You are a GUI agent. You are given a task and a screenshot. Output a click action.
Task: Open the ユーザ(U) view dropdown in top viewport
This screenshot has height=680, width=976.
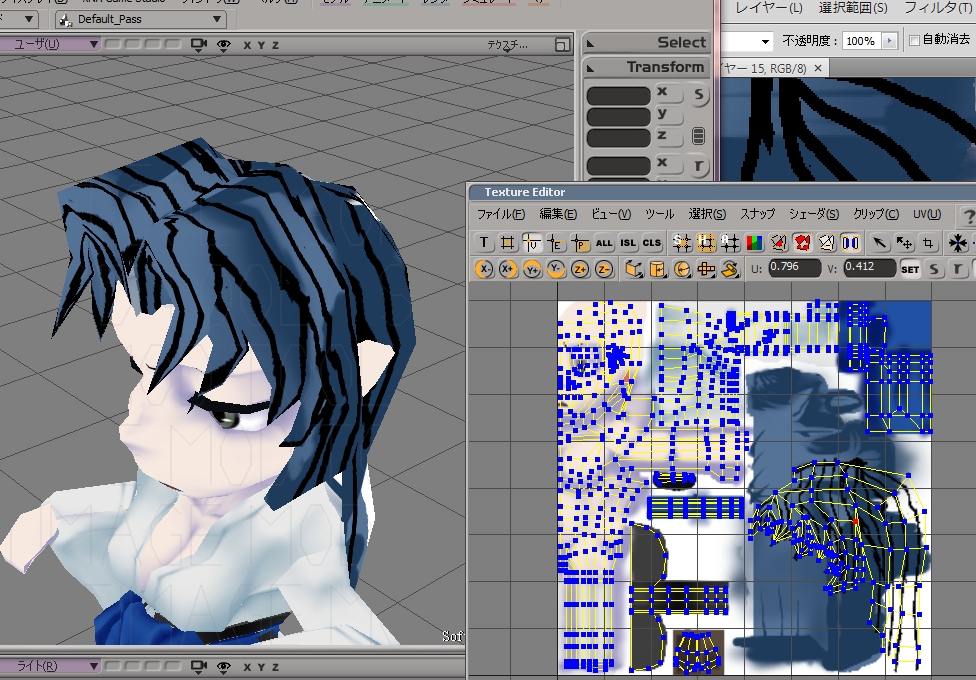[x=50, y=44]
